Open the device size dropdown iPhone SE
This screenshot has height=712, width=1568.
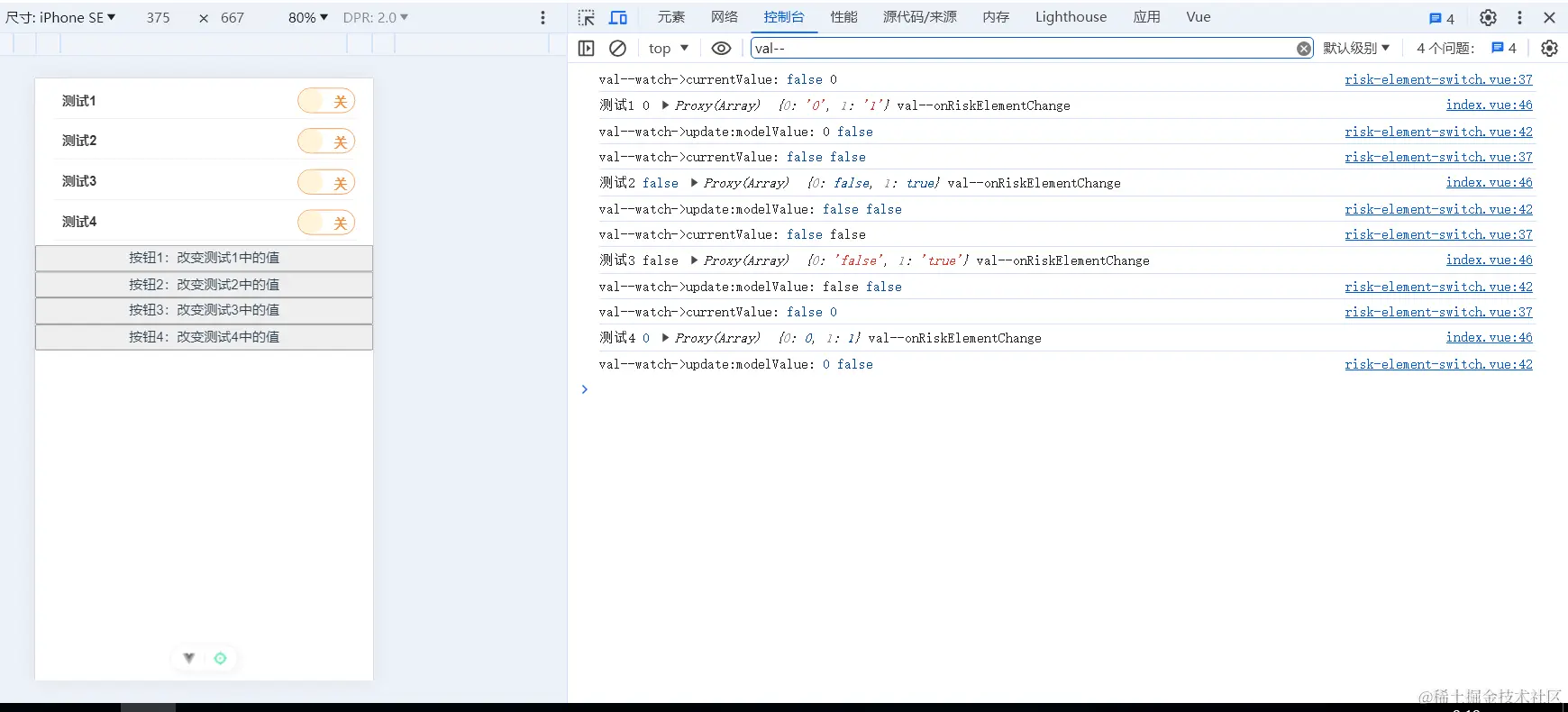(61, 18)
